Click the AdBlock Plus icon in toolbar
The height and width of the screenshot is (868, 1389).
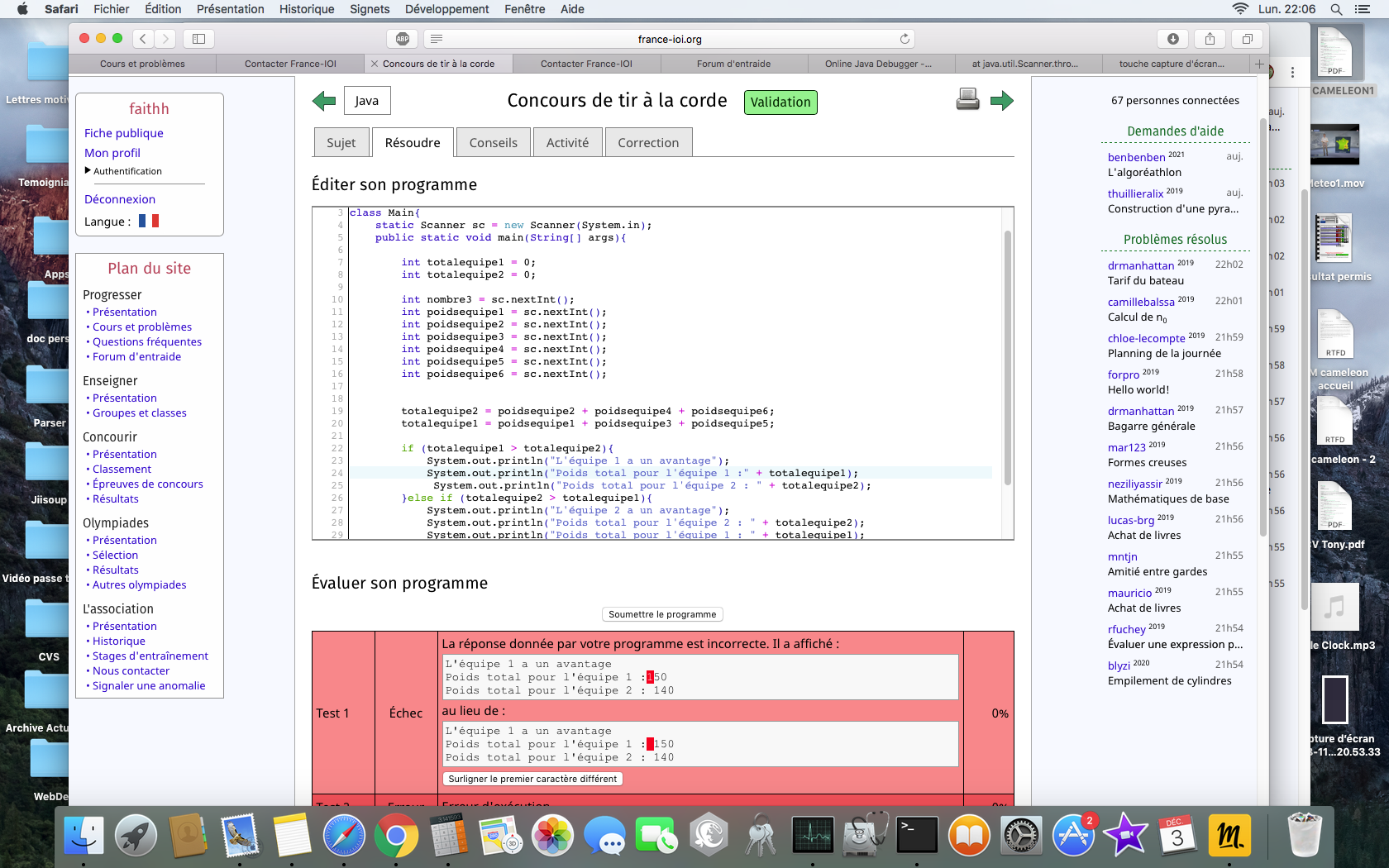coord(403,39)
